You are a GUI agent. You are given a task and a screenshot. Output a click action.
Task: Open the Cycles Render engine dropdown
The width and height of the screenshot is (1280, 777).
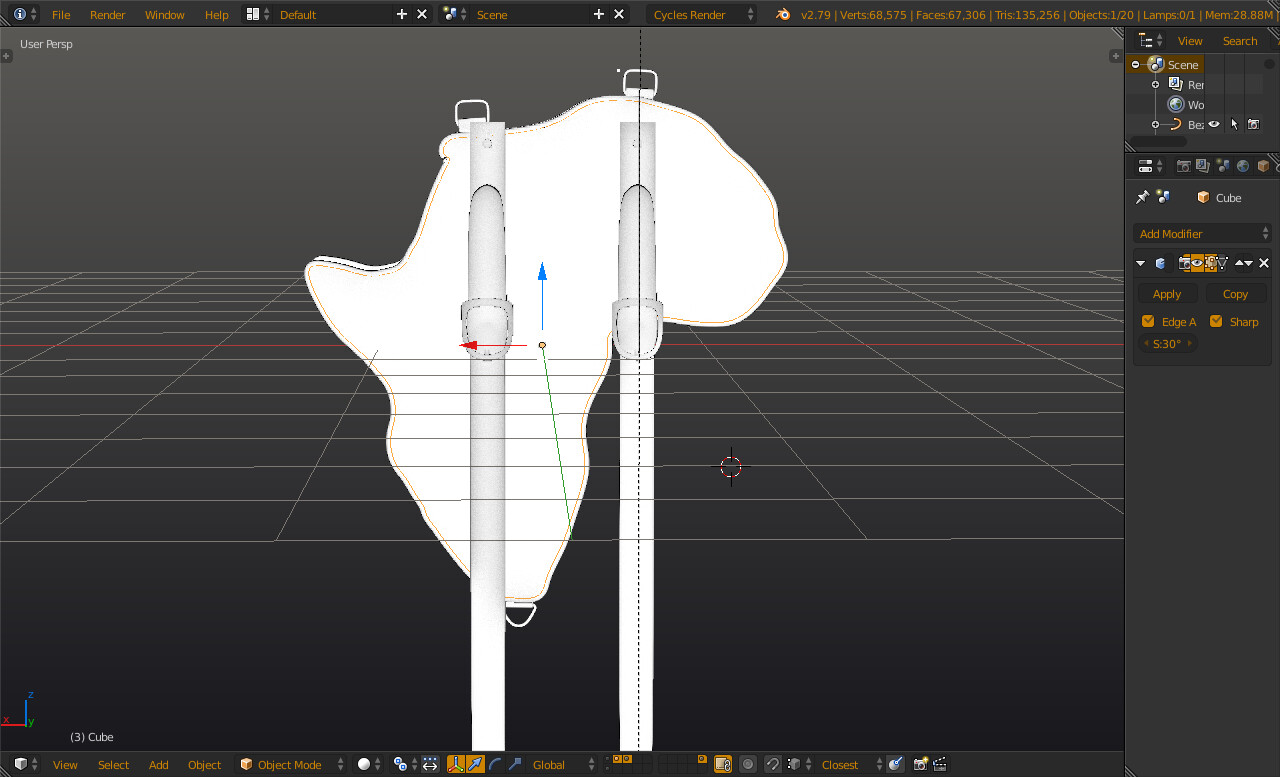tap(702, 14)
